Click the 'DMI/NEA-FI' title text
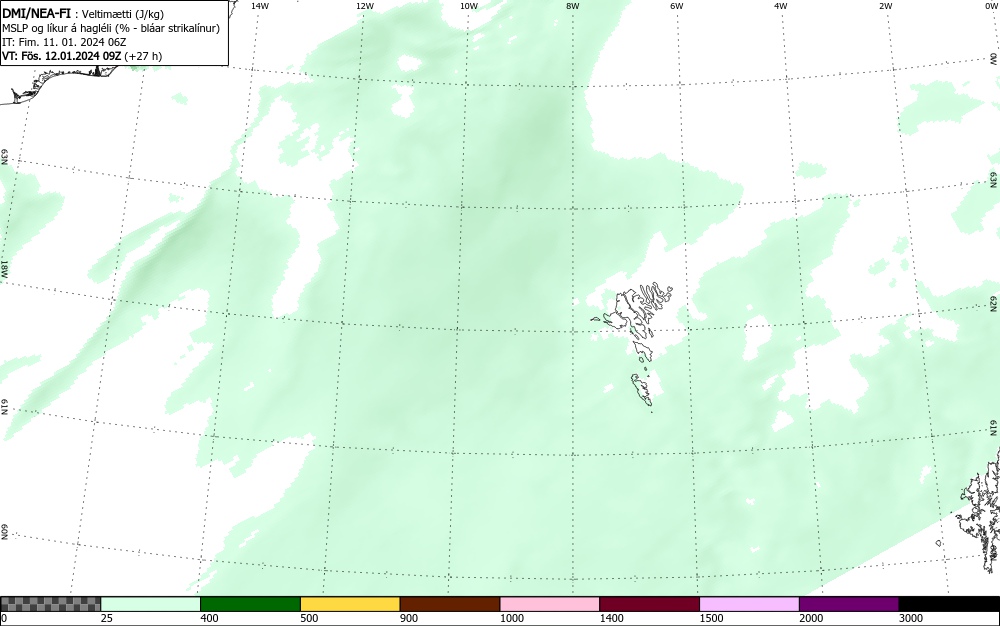The height and width of the screenshot is (626, 1000). click(x=36, y=13)
